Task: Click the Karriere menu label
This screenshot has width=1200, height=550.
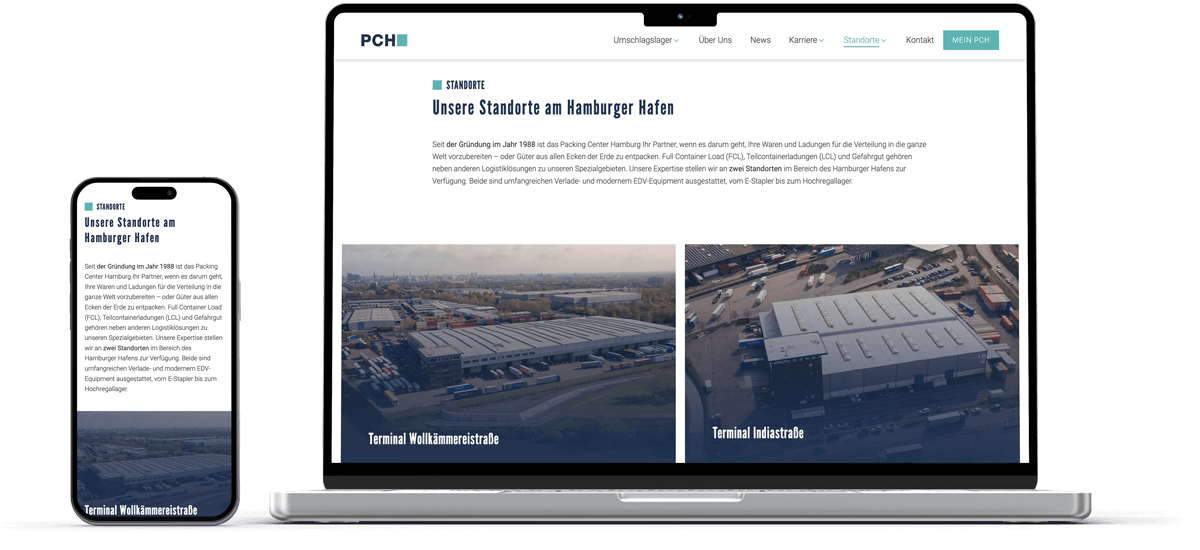Action: tap(803, 40)
